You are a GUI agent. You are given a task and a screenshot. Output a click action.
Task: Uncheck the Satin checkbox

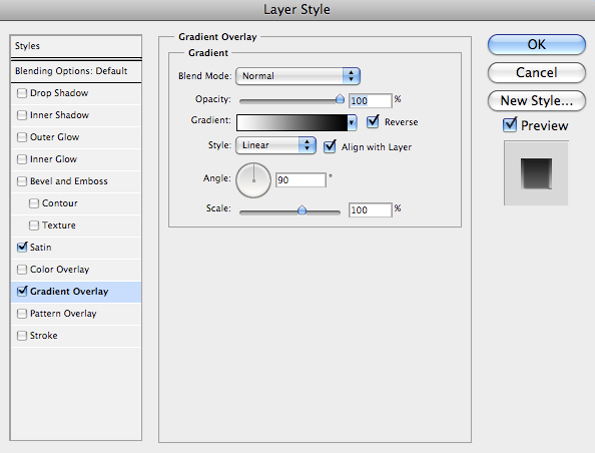point(22,247)
